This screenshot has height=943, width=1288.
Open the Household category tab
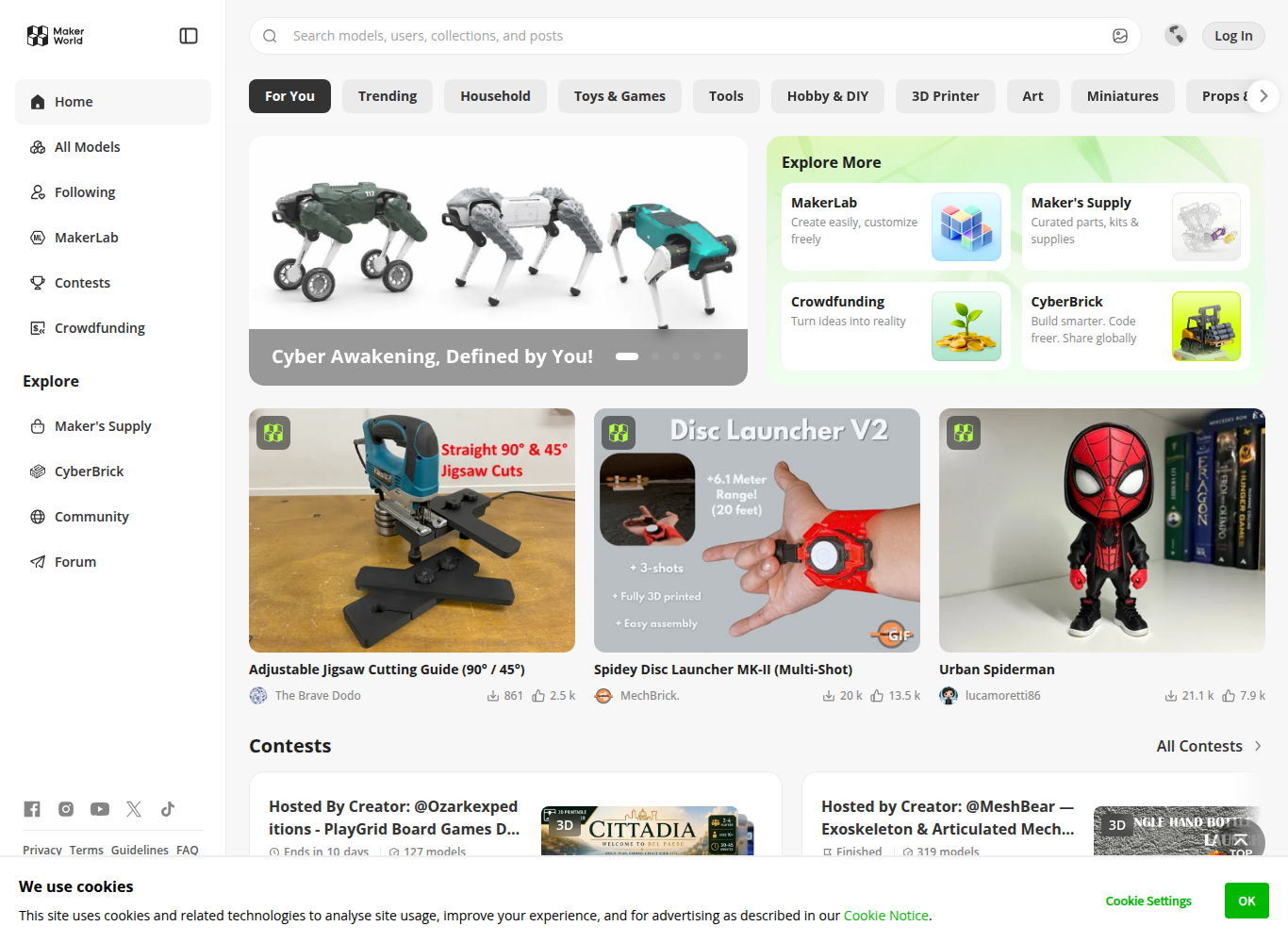click(495, 96)
